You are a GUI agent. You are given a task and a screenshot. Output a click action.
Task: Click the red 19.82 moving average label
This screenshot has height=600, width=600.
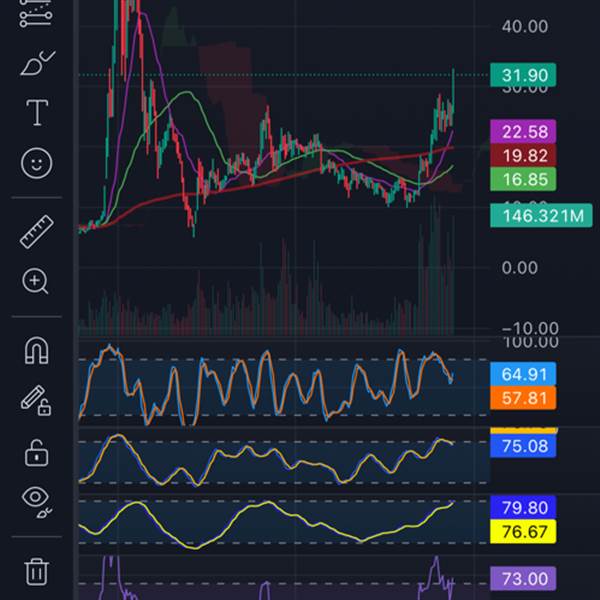(x=523, y=155)
